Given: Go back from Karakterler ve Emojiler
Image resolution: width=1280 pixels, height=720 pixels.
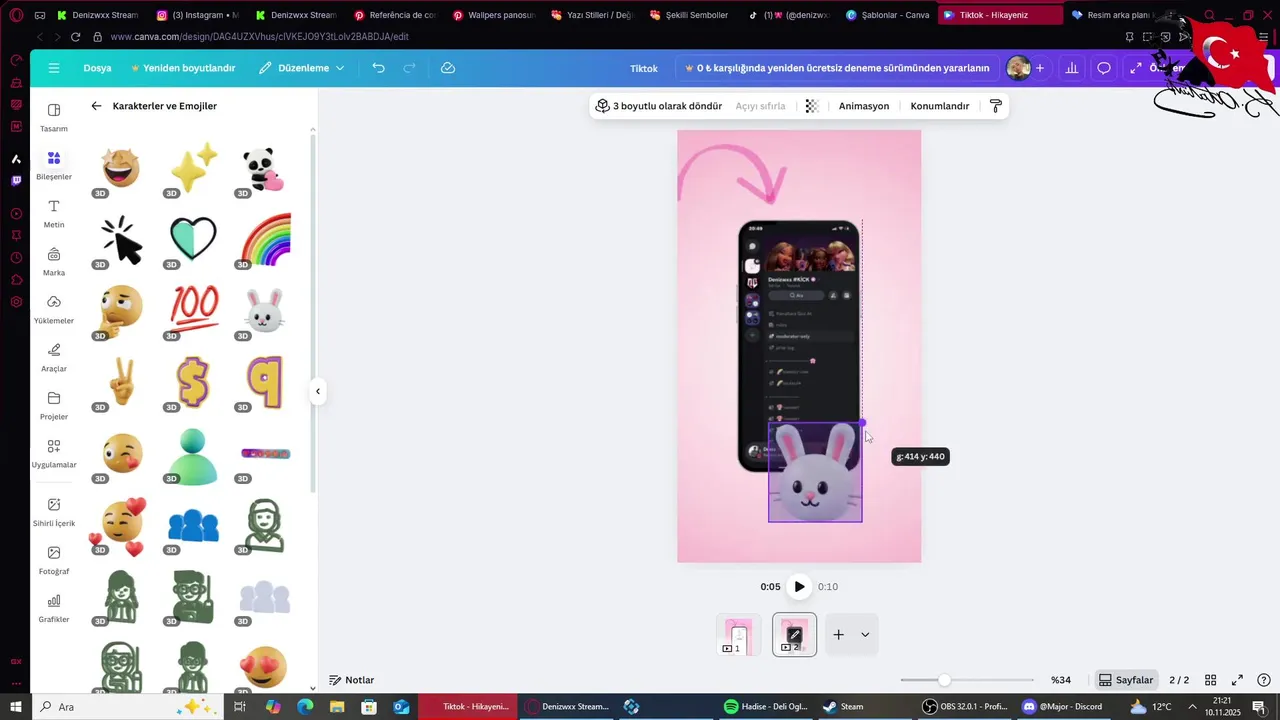Looking at the screenshot, I should pos(96,106).
